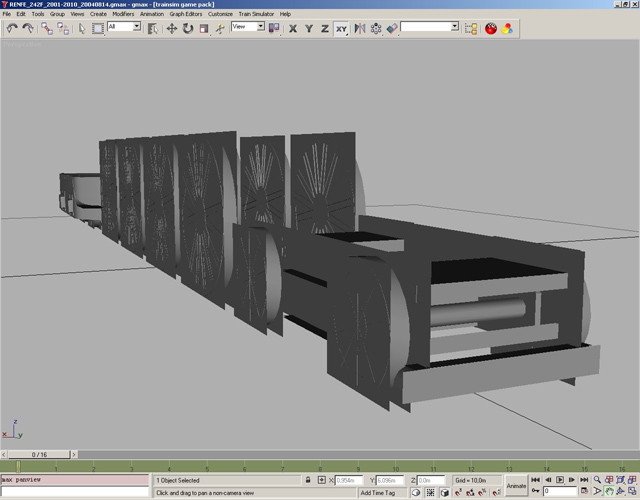Click the X coordinate input field
This screenshot has height=500, width=640.
[350, 481]
